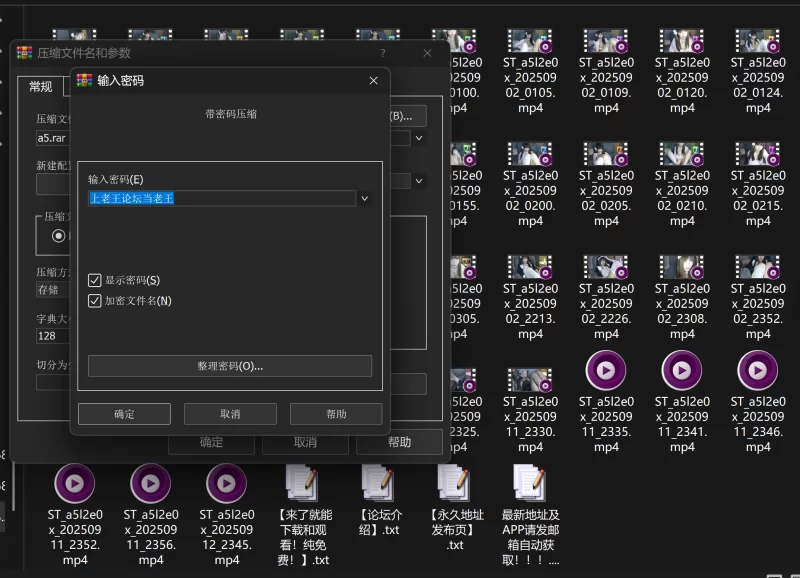Click the ? help button in 压缩文件名和参数 title bar
This screenshot has height=578, width=800.
[382, 52]
